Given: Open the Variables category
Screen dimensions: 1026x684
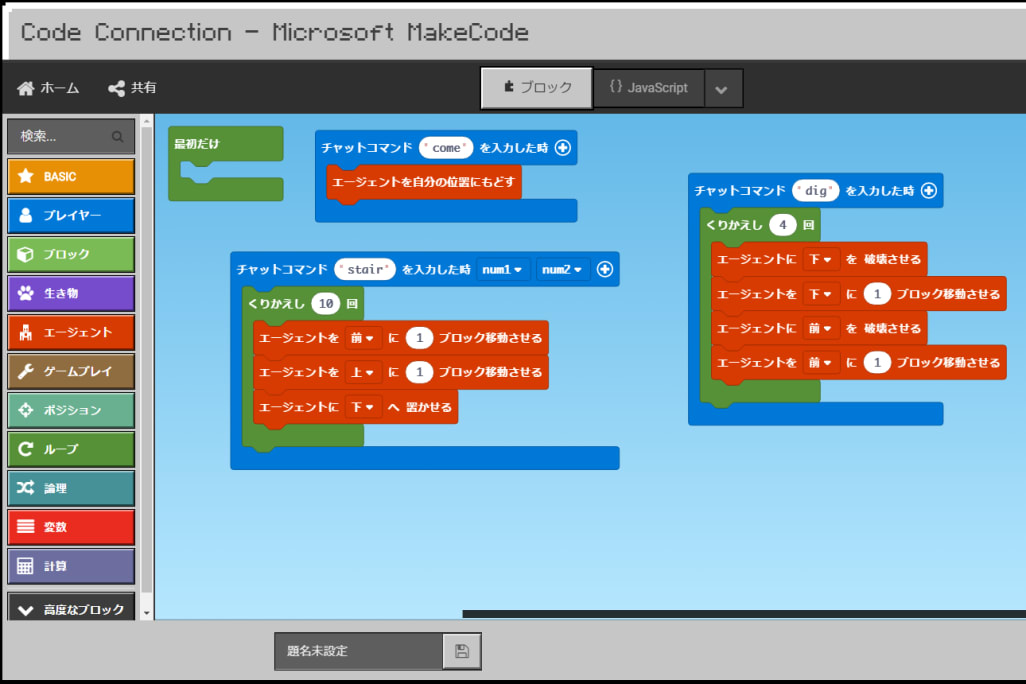Looking at the screenshot, I should coord(71,527).
